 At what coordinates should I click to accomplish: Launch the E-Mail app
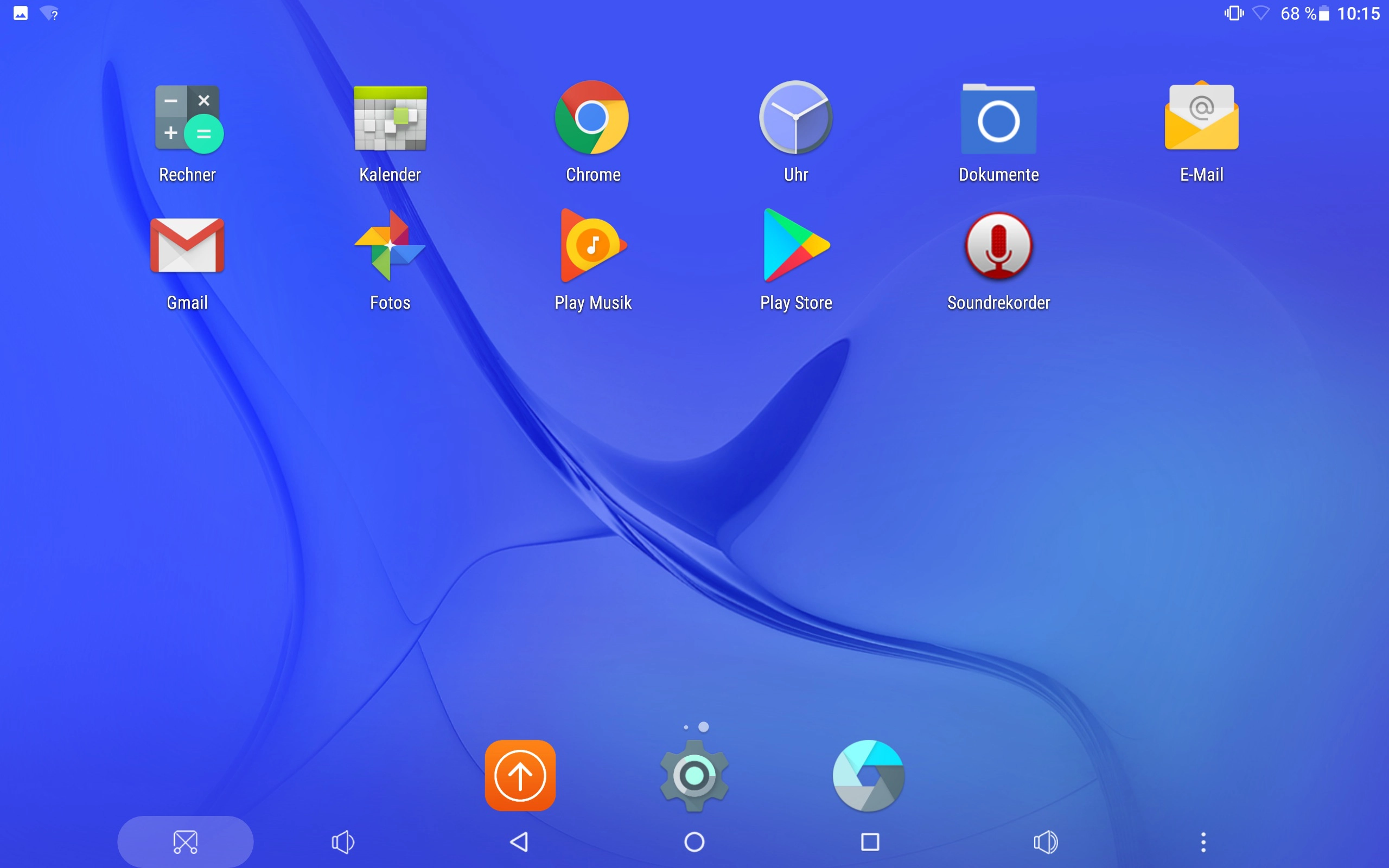[x=1201, y=116]
